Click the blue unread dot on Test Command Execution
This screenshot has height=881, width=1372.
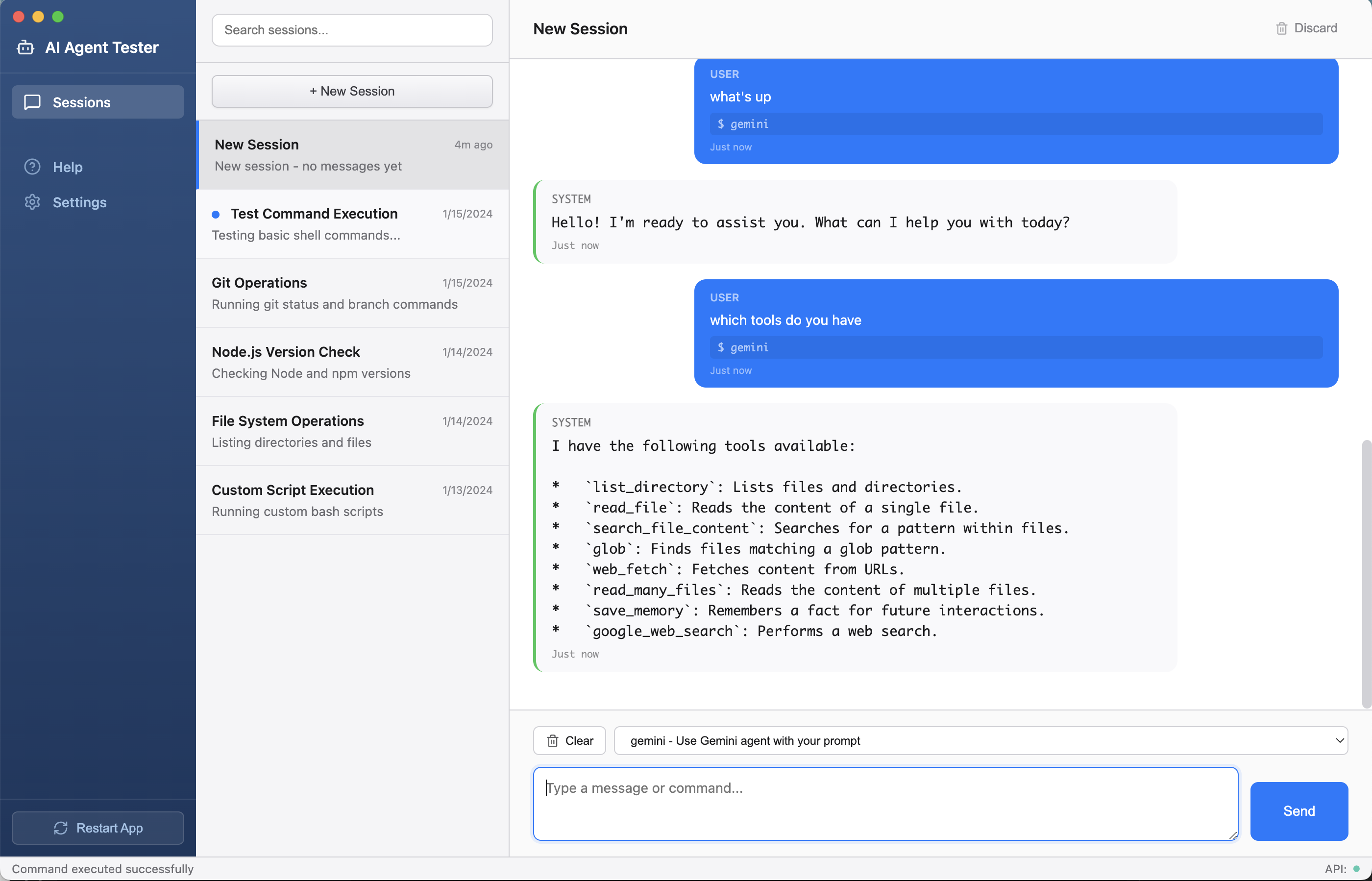(x=216, y=214)
